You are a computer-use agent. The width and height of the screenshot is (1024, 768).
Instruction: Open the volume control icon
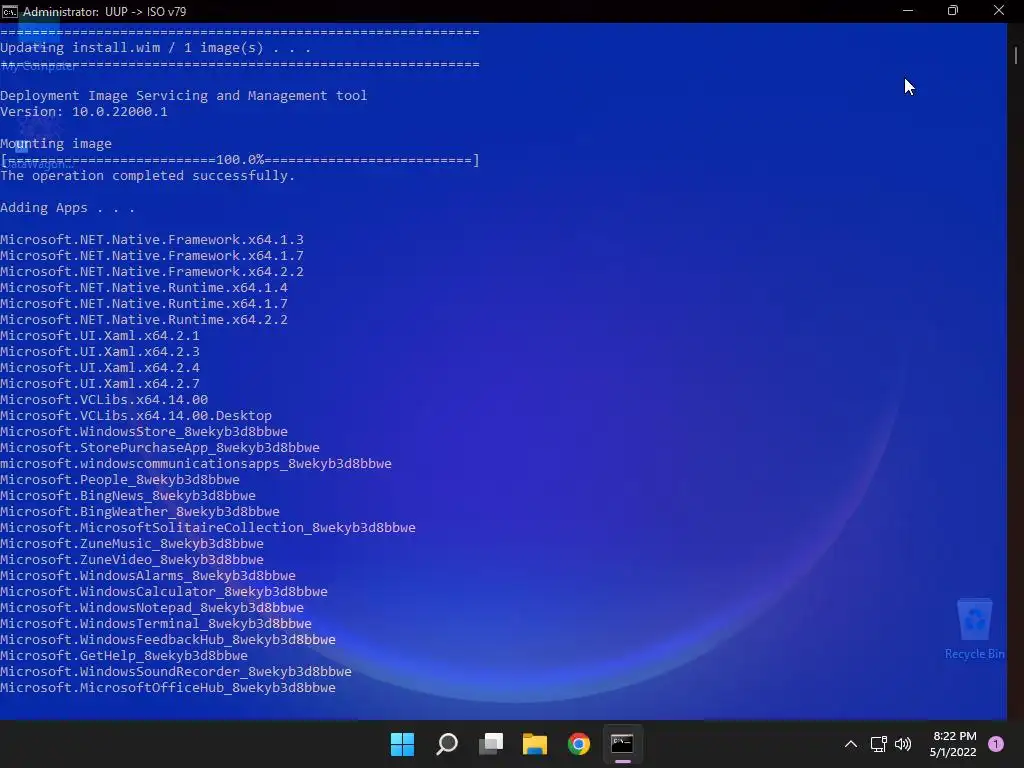click(903, 744)
